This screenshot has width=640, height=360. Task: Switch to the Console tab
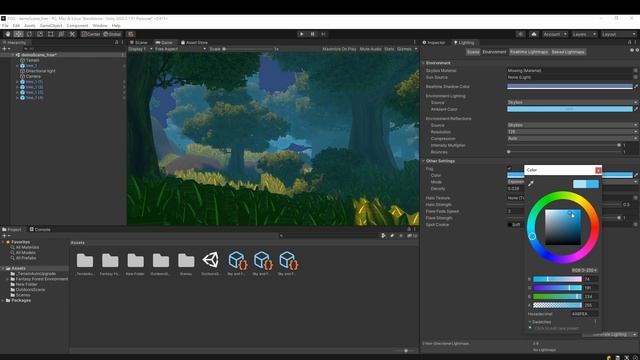coord(40,229)
